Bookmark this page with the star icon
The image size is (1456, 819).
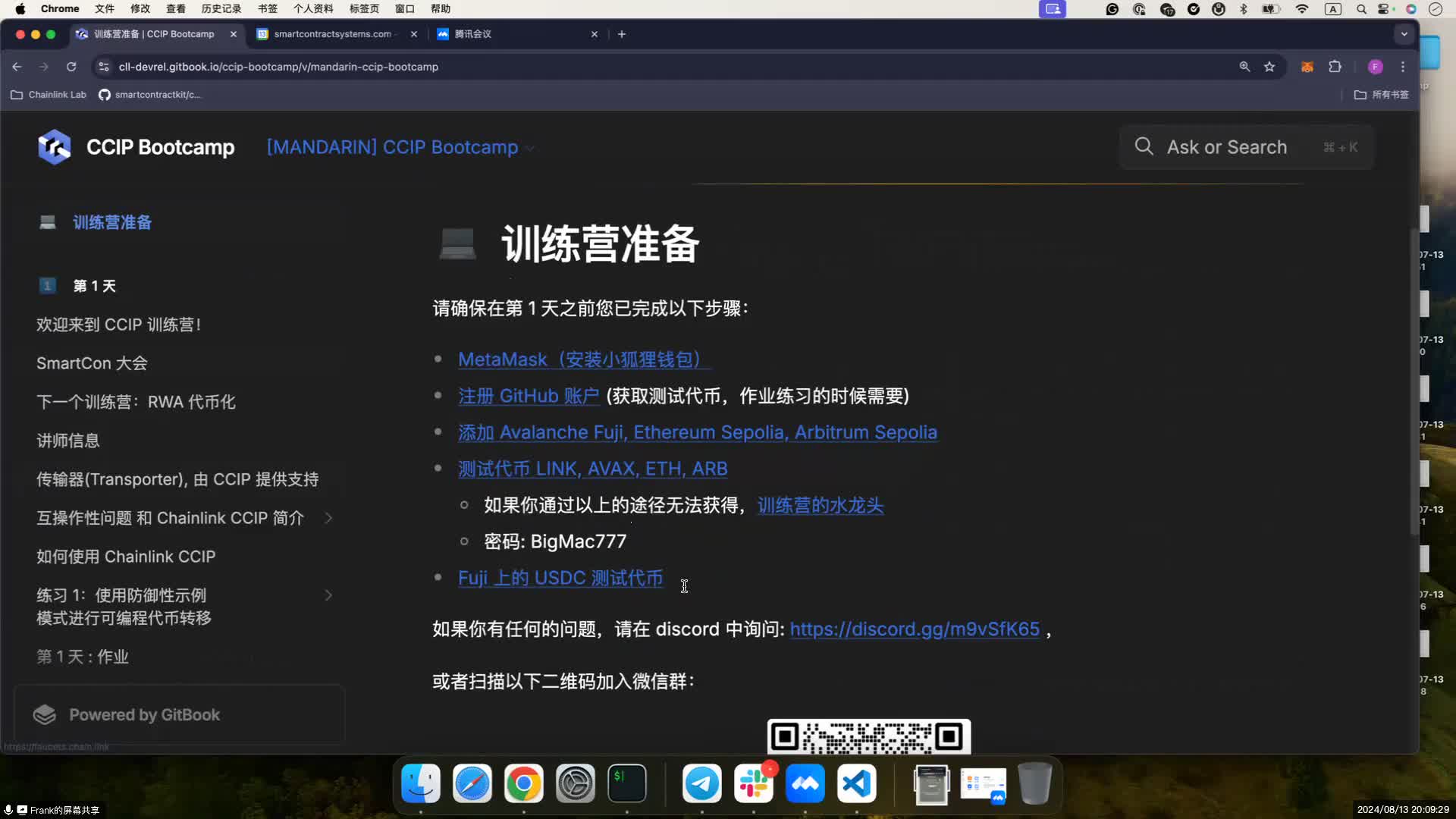pyautogui.click(x=1269, y=67)
